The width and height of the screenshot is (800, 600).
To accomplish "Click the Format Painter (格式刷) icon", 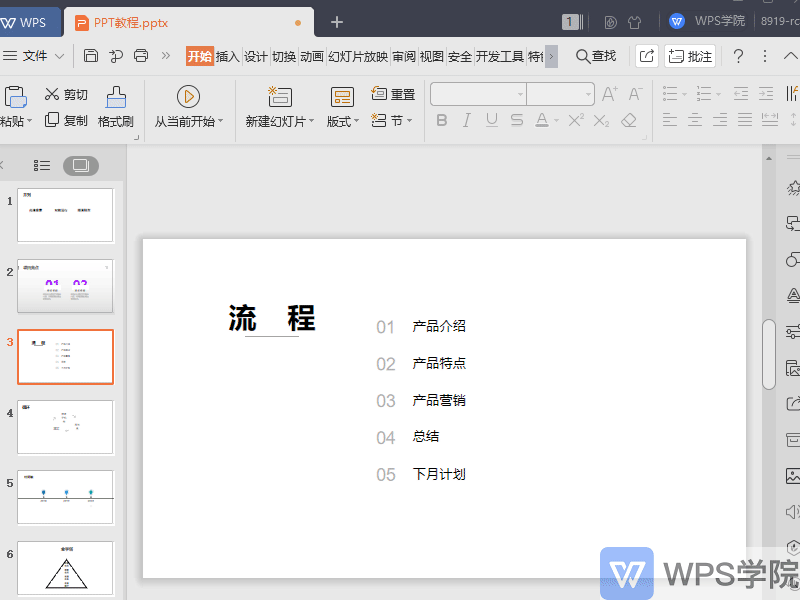I will (x=116, y=97).
